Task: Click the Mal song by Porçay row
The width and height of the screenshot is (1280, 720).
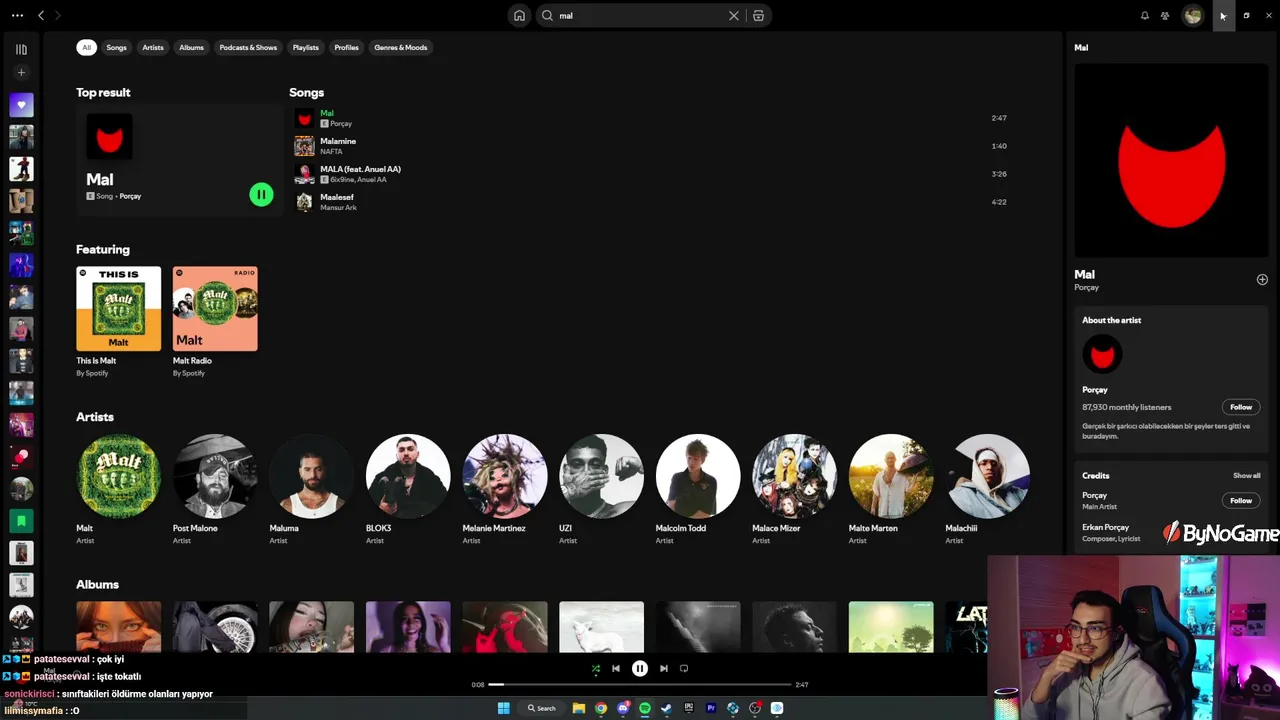Action: point(650,118)
